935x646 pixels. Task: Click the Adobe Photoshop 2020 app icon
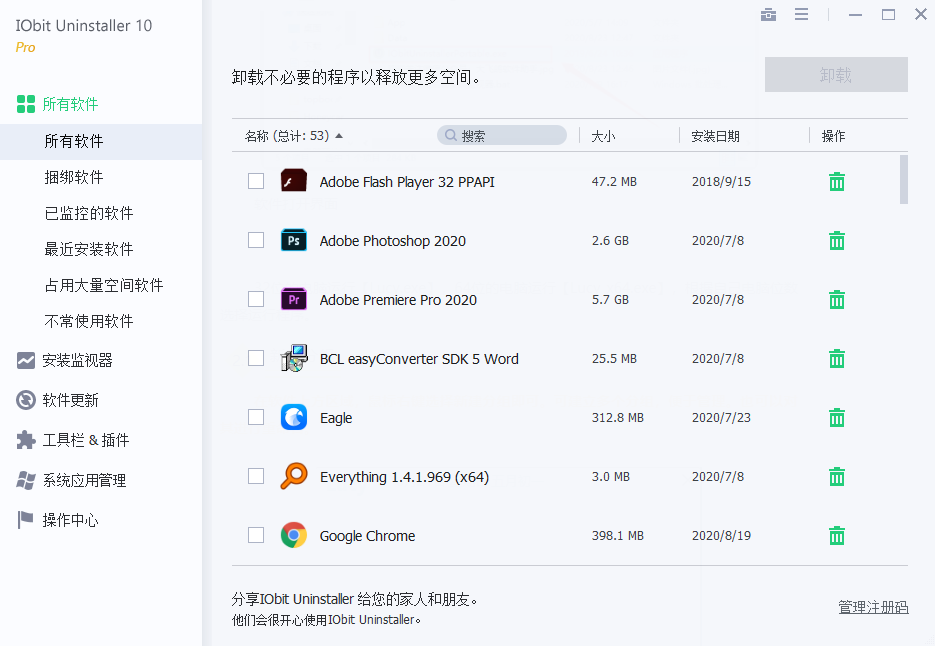tap(293, 241)
